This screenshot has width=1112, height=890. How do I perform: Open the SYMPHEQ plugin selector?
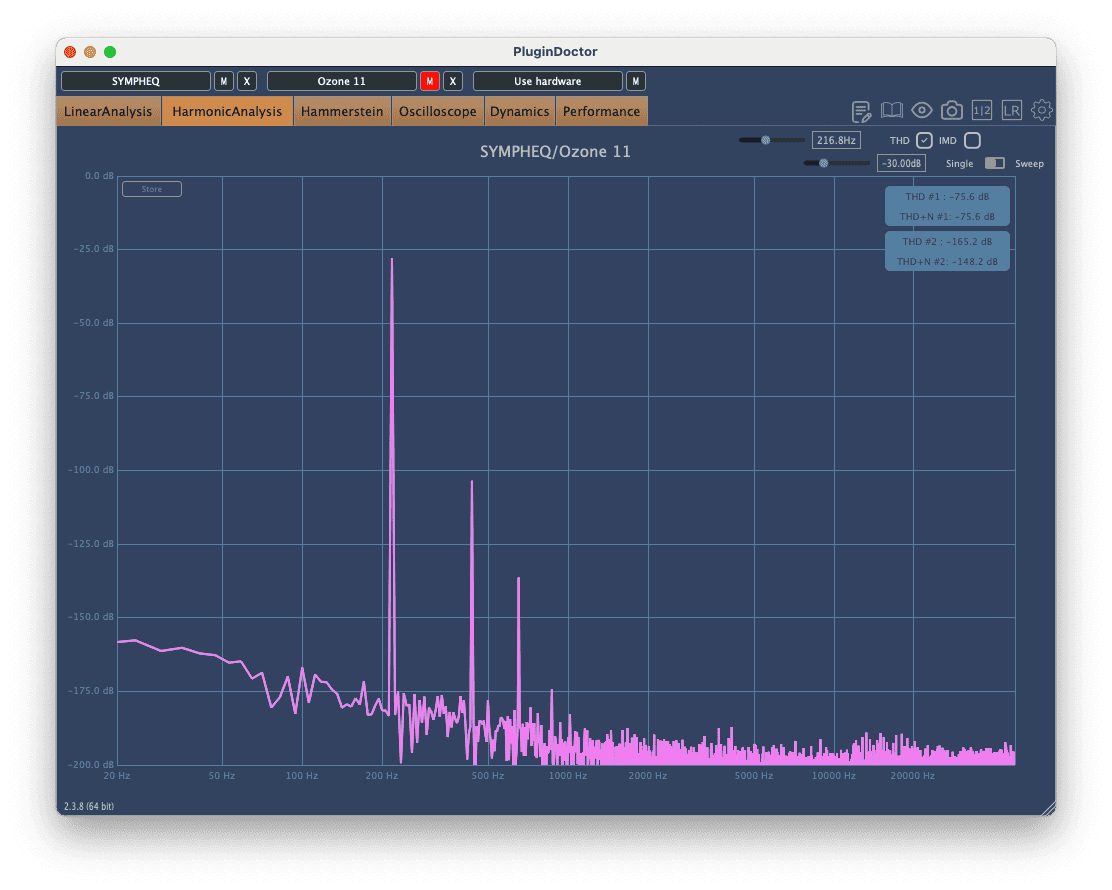137,81
